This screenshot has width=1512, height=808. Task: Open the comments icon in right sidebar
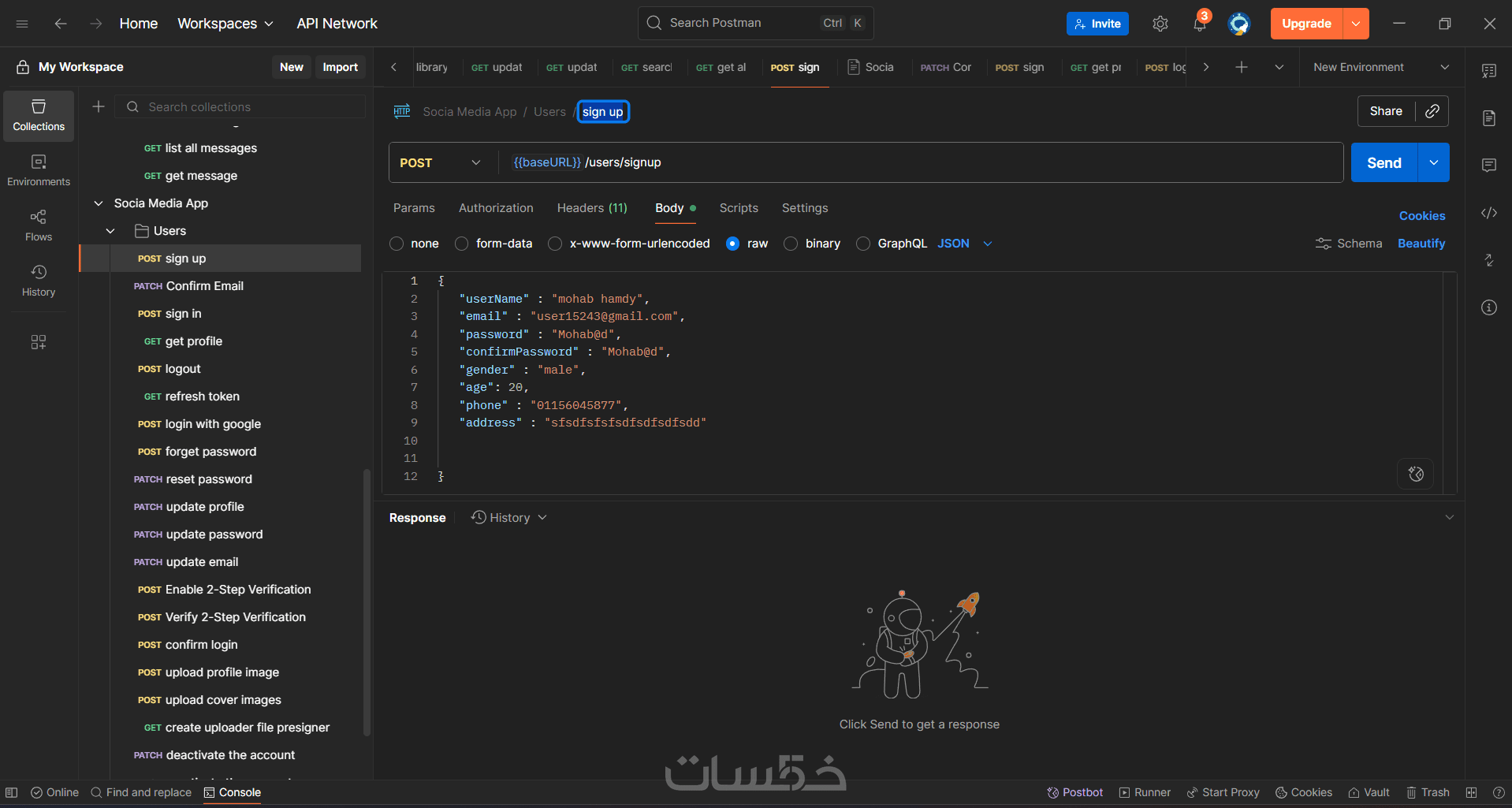click(x=1489, y=166)
